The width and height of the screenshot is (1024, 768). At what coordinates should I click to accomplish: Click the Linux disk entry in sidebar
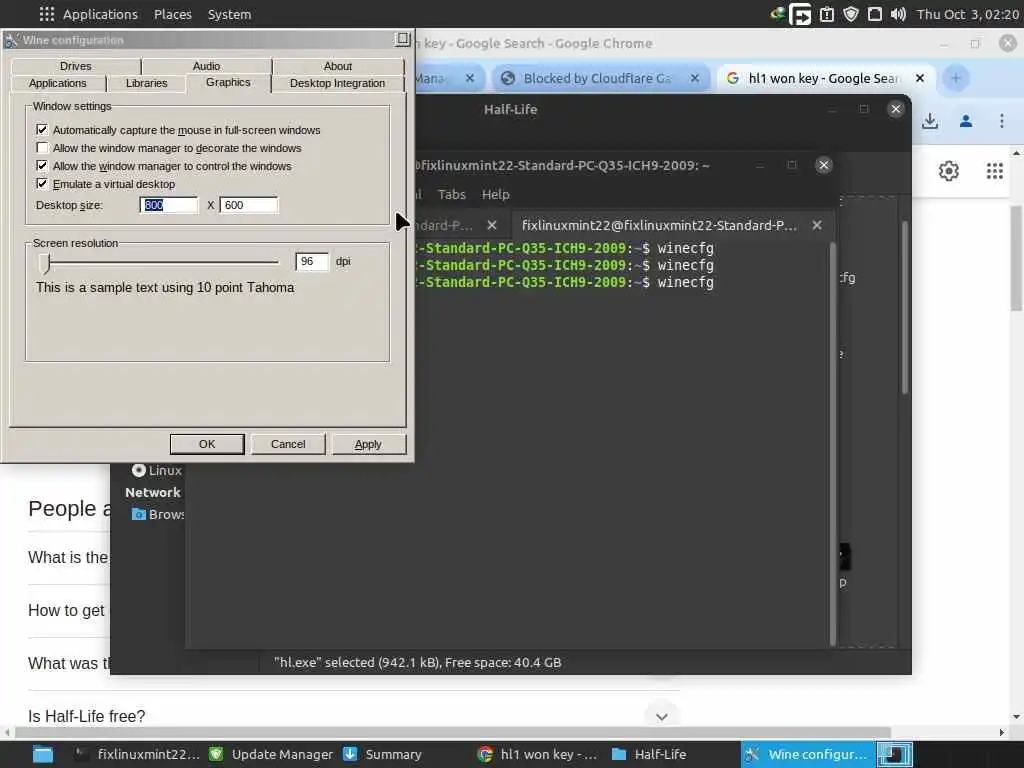(x=157, y=470)
